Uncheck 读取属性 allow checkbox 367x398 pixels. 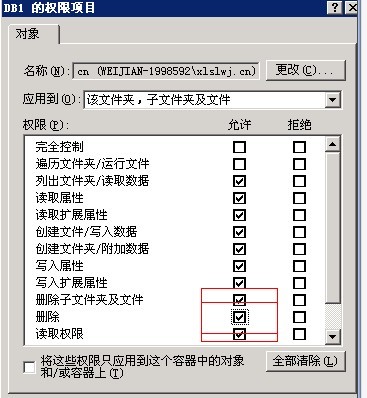pos(239,198)
